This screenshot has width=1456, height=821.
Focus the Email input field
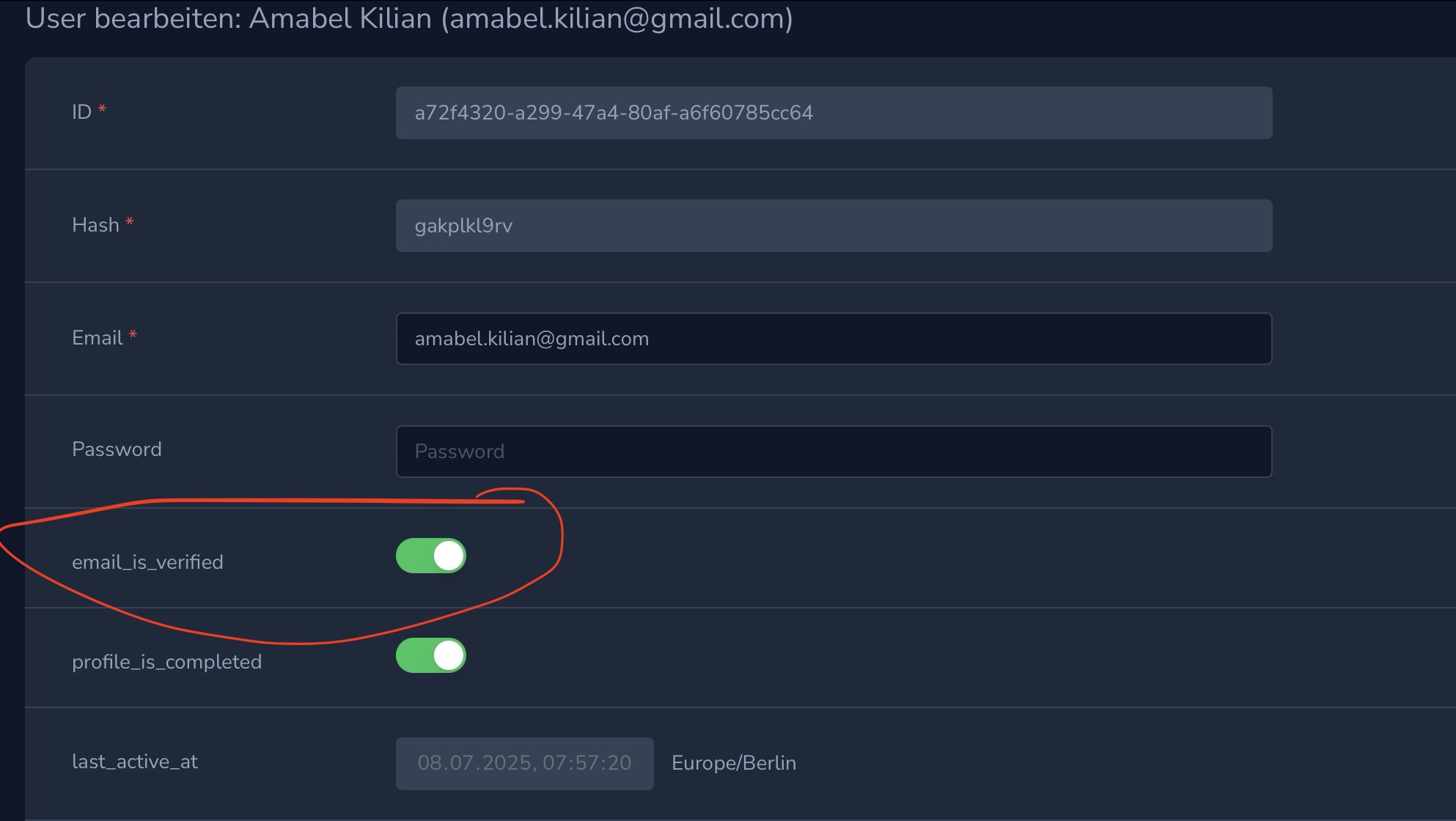pyautogui.click(x=834, y=339)
